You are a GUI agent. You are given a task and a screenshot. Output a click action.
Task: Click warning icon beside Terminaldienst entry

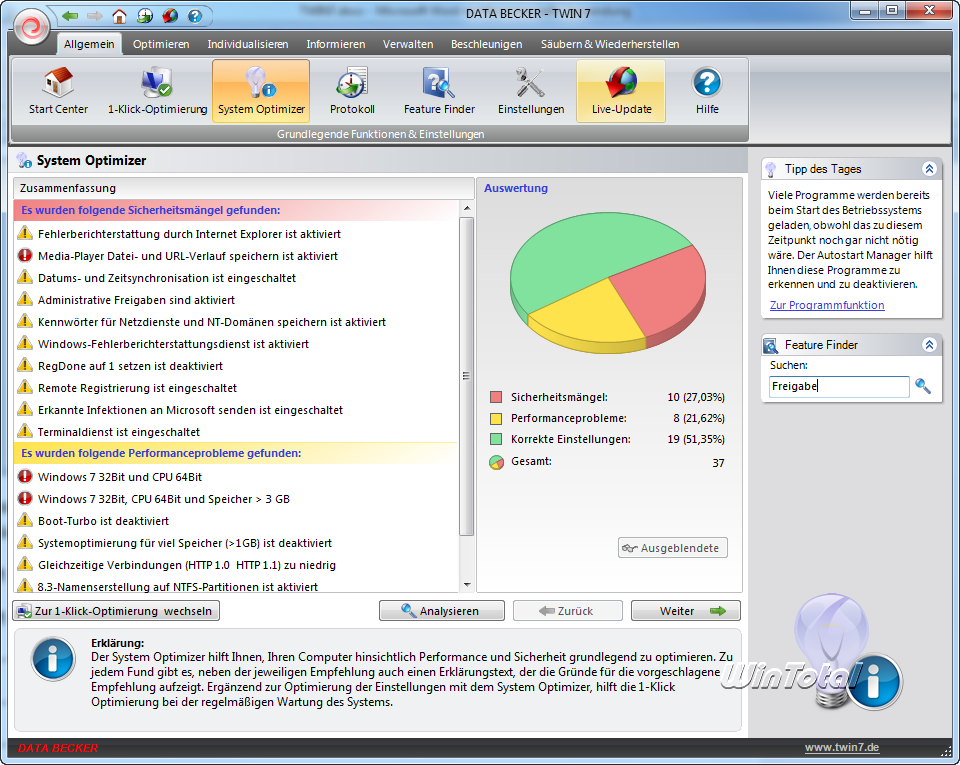click(x=25, y=431)
